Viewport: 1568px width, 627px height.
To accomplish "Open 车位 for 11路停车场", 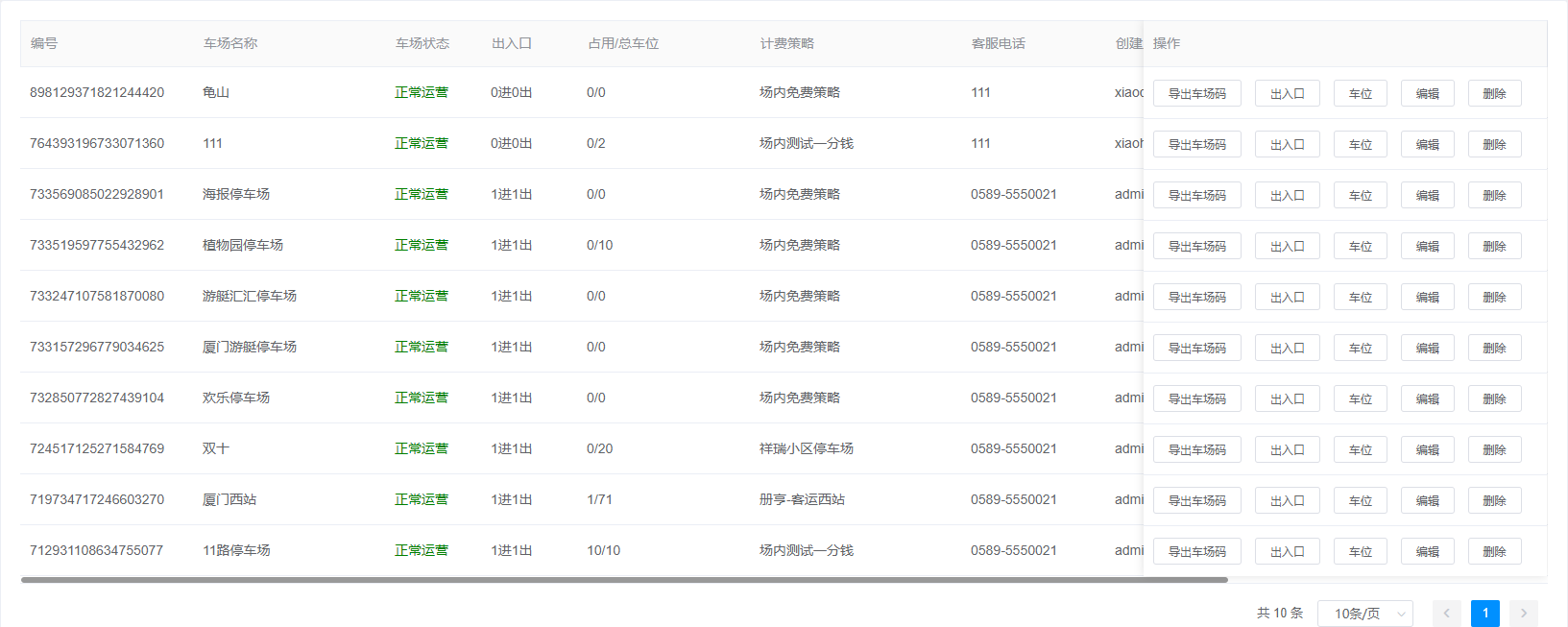I will tap(1360, 551).
